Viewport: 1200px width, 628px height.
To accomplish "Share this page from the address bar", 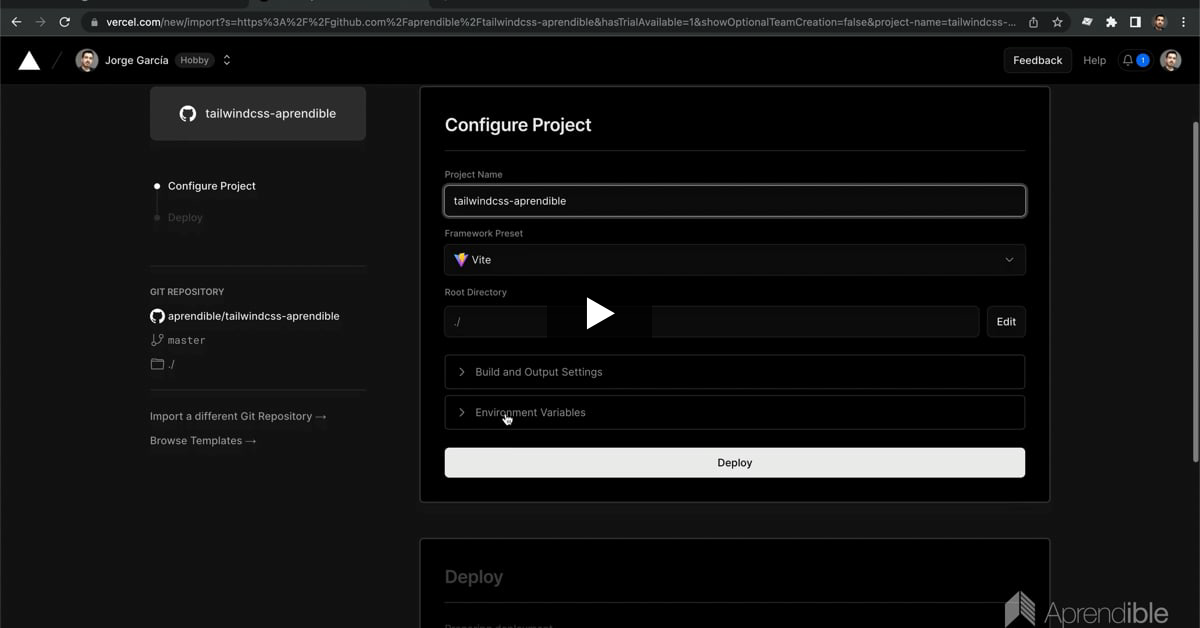I will pyautogui.click(x=1033, y=22).
